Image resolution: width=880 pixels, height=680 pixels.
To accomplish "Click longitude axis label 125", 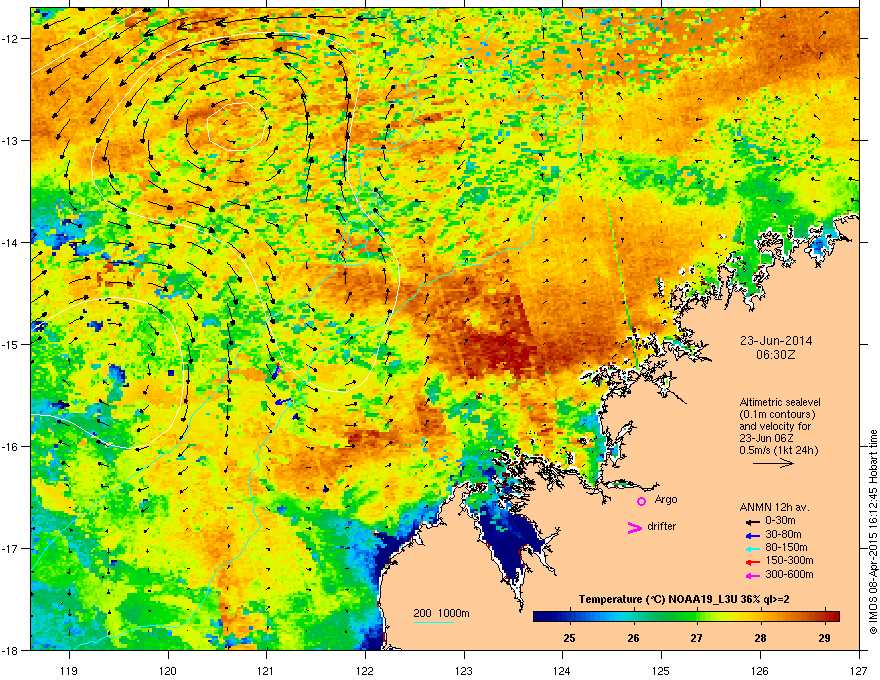I will pos(661,670).
